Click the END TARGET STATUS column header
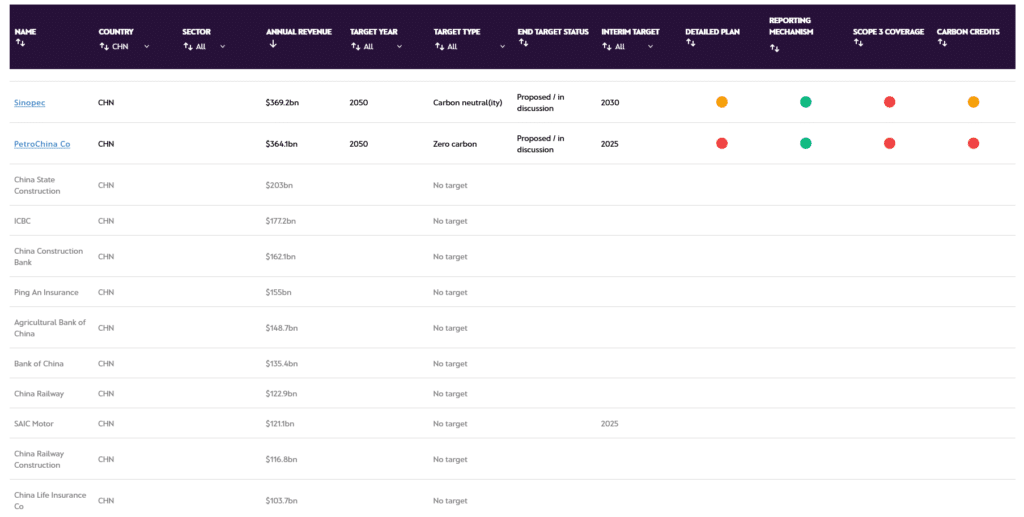1024x517 pixels. [553, 31]
